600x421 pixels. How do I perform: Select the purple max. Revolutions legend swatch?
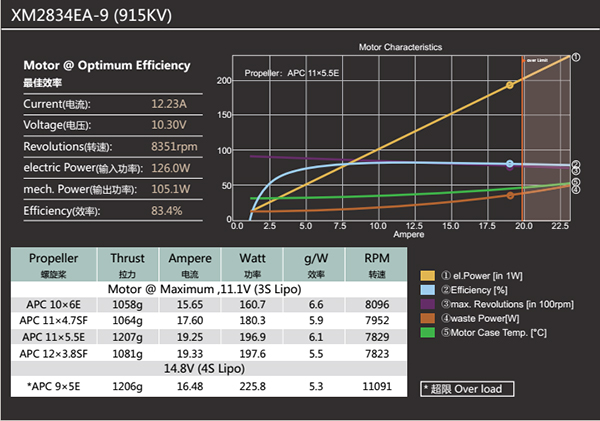click(427, 304)
